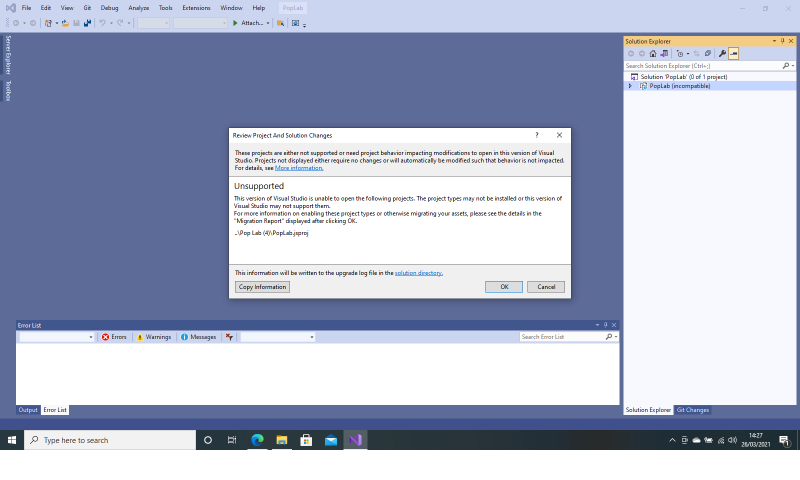Open the solution directory link
Viewport: 800px width, 480px height.
tap(418, 273)
